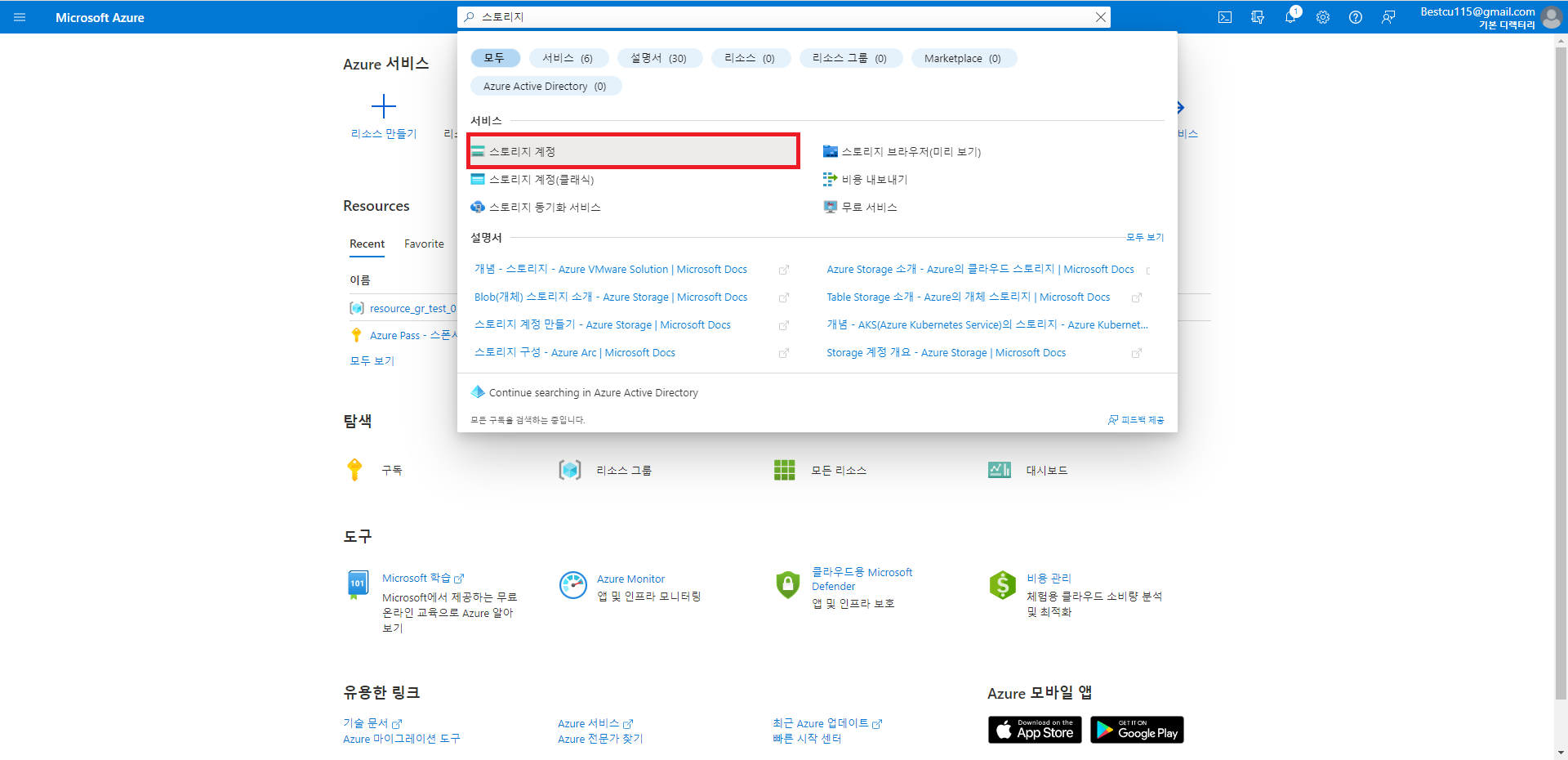Open 모든 리소스 grid icon

point(784,470)
